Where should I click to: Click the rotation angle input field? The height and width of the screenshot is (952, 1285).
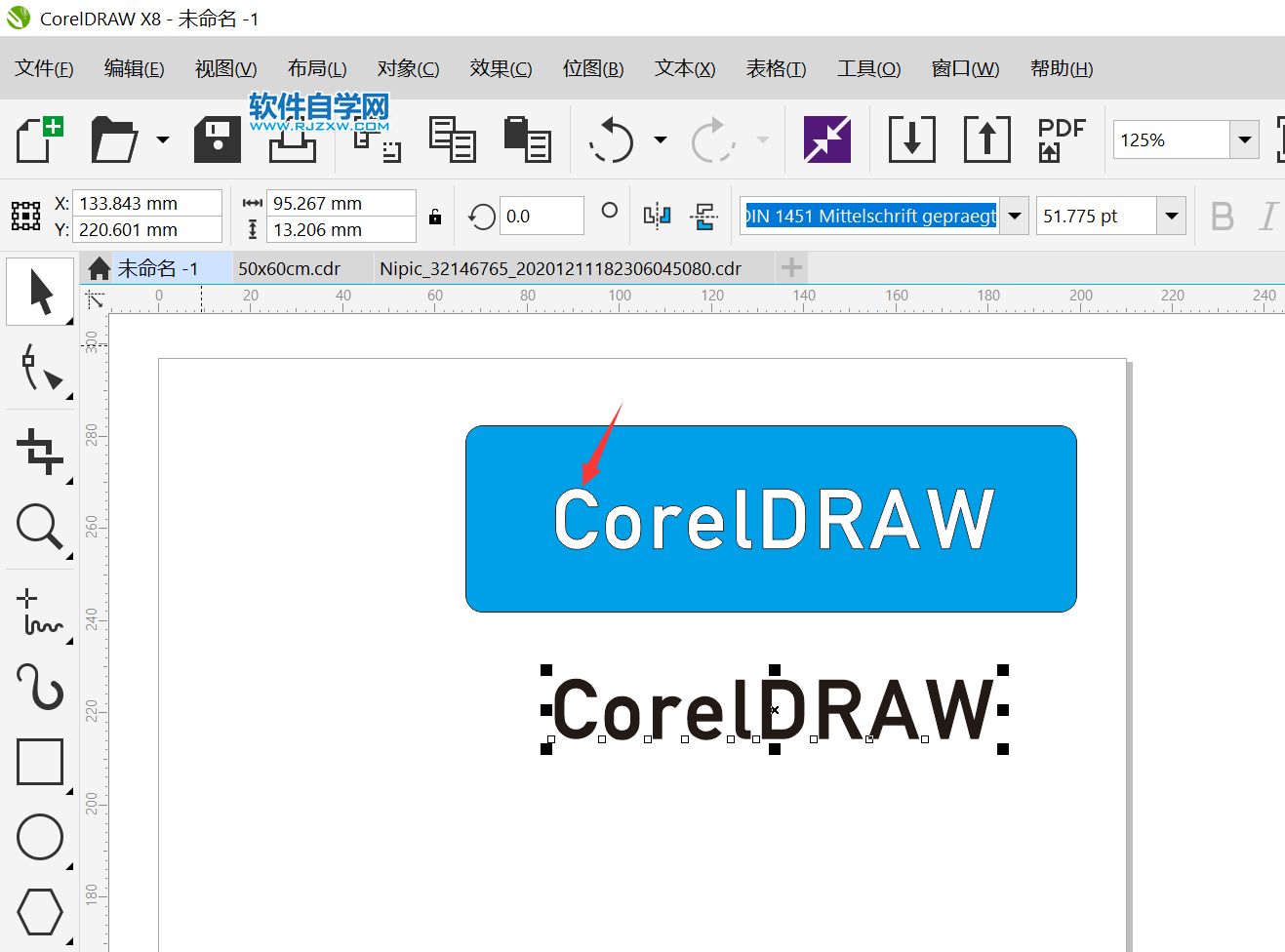(x=541, y=217)
